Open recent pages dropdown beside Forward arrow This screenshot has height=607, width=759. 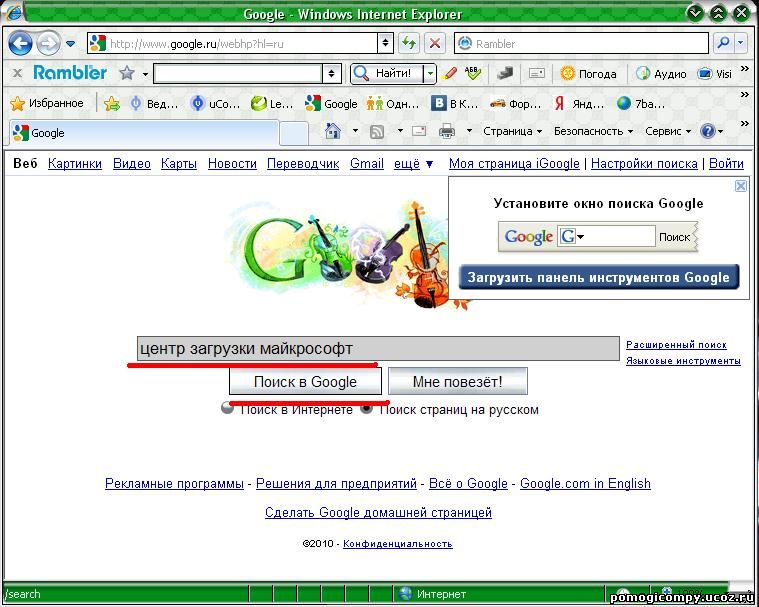[71, 44]
